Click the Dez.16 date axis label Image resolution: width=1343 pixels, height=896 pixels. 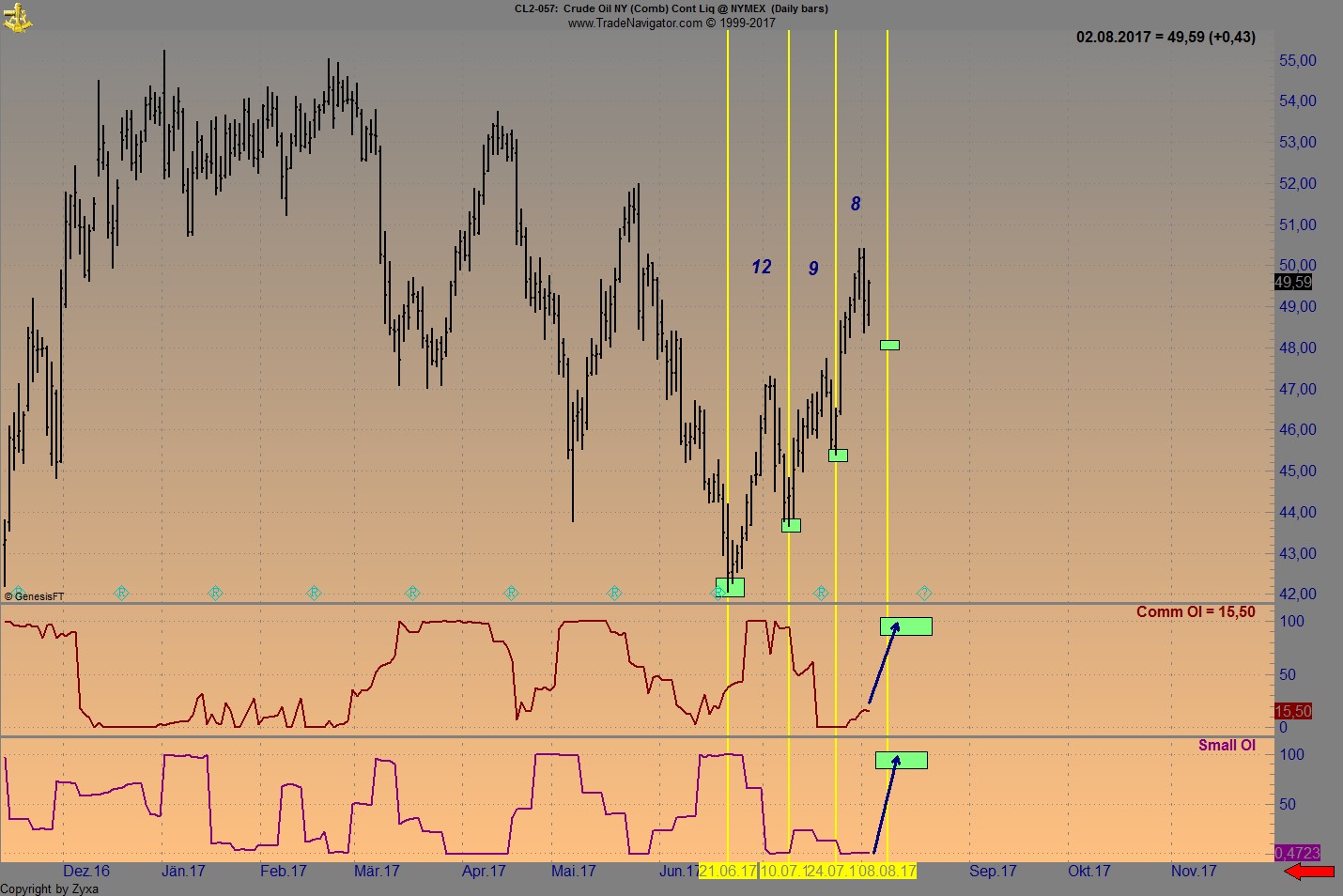(x=86, y=872)
